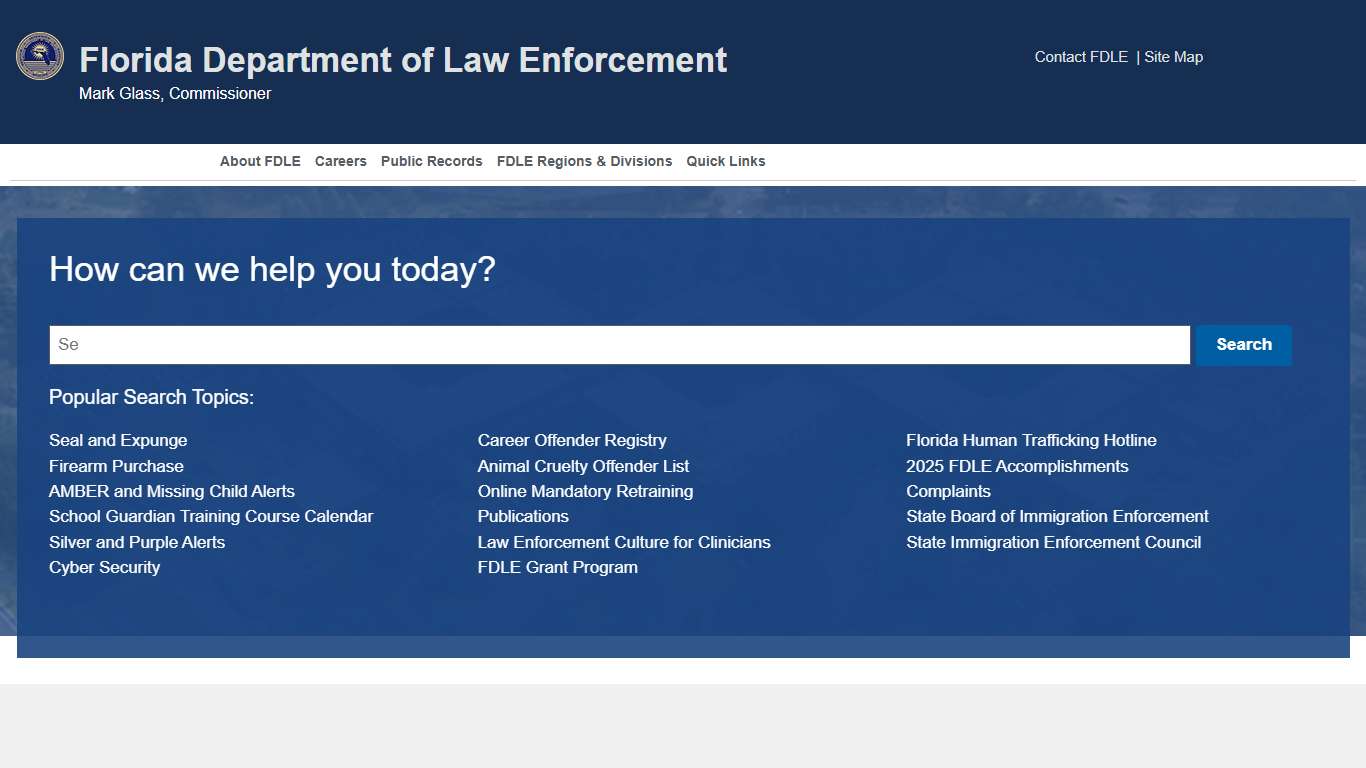Visit the Career Offender Registry
Screen dimensions: 1366x768
click(x=572, y=441)
